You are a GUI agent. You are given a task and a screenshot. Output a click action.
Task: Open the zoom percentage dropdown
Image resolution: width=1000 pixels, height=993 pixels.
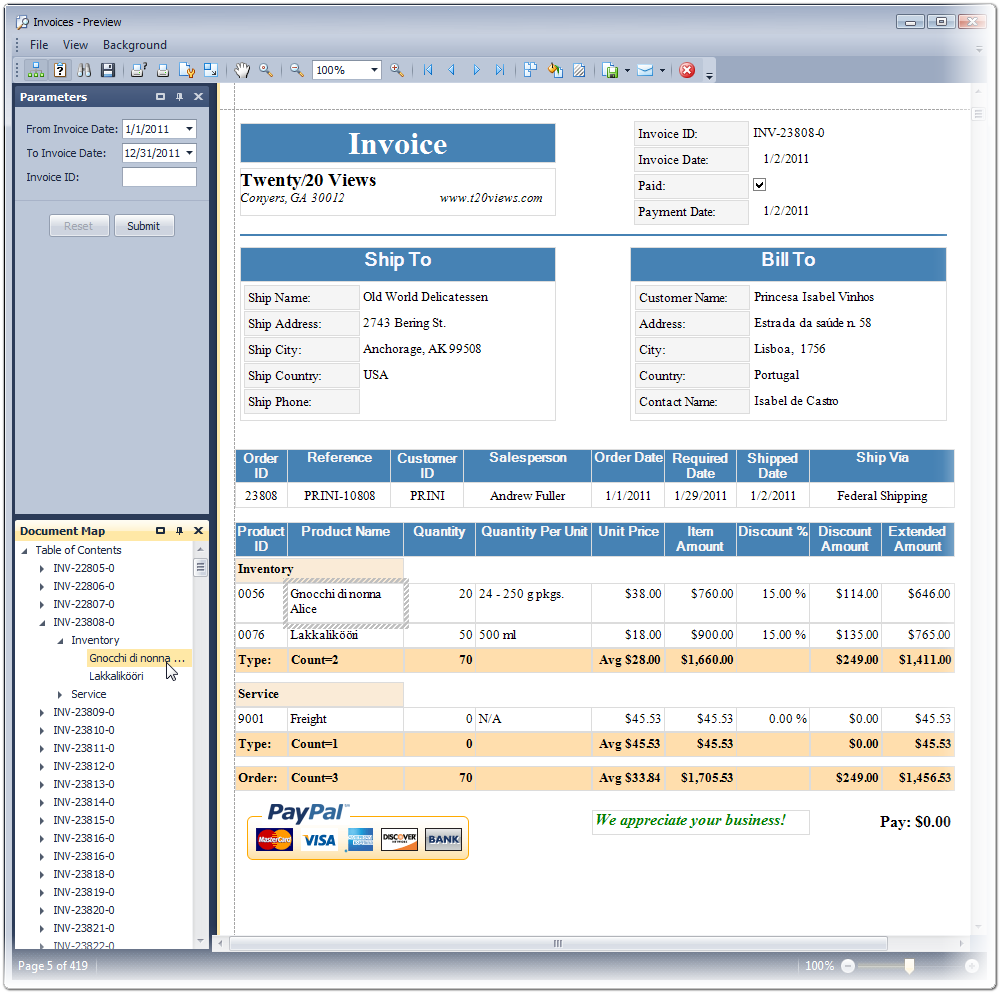pyautogui.click(x=375, y=70)
